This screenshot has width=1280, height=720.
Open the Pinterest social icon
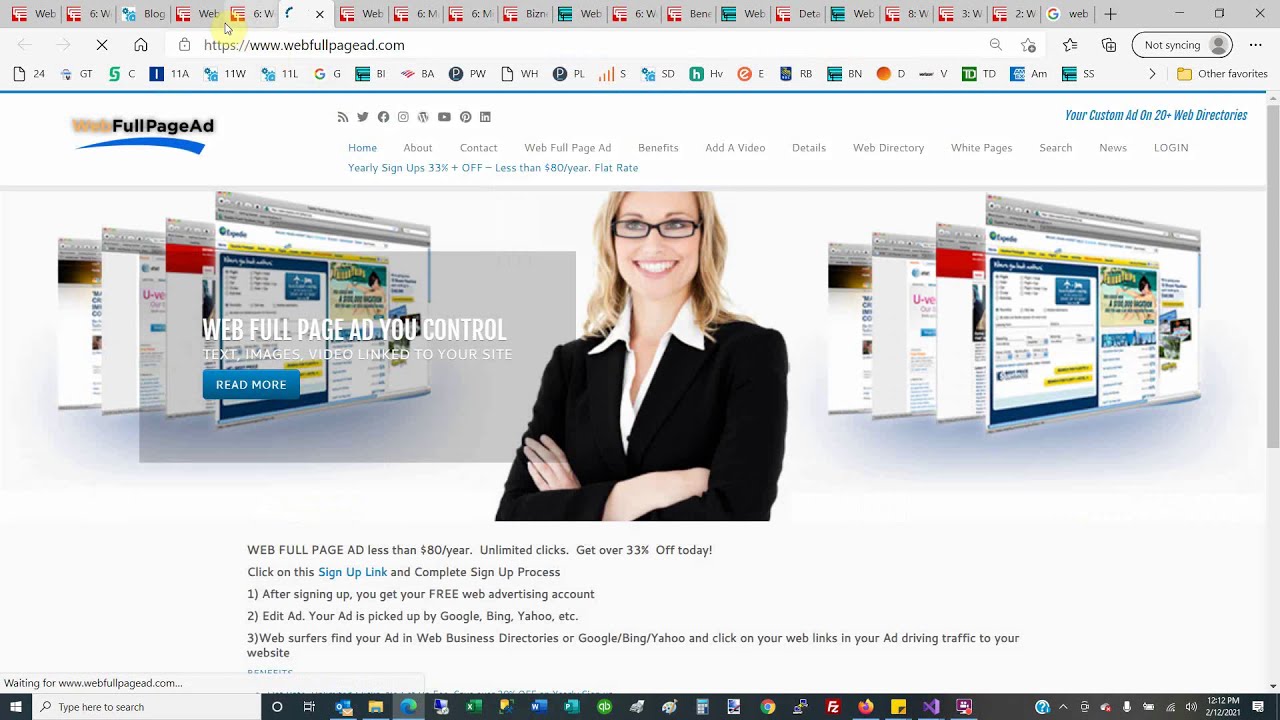pyautogui.click(x=465, y=117)
